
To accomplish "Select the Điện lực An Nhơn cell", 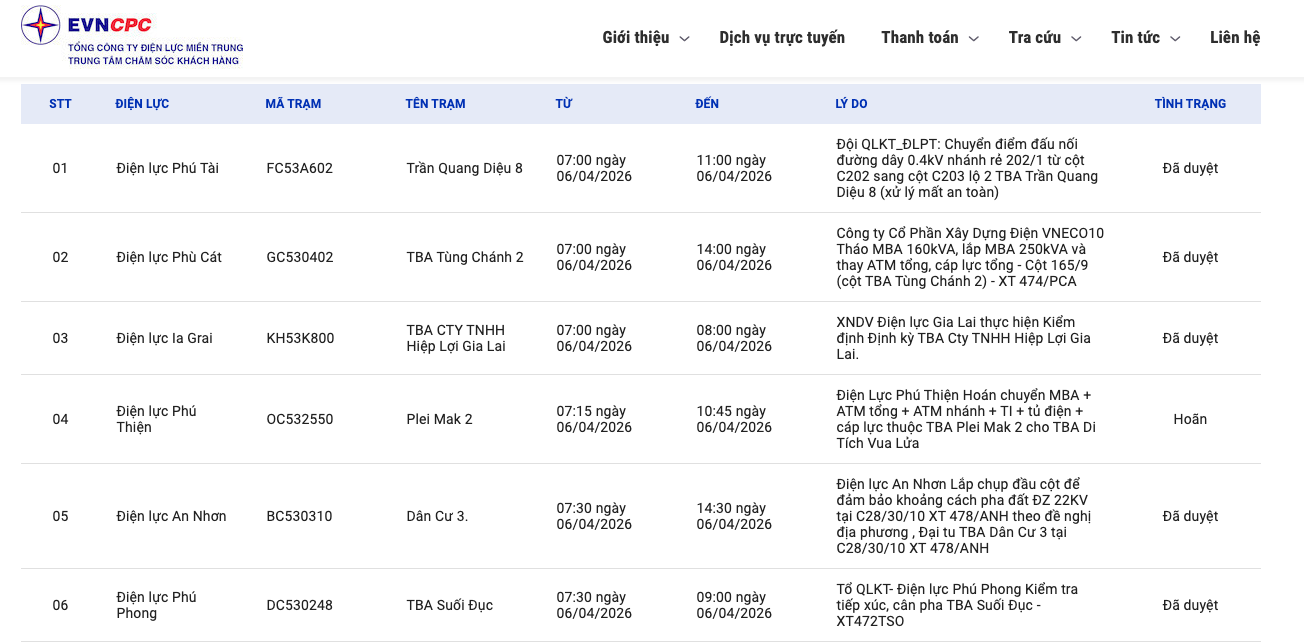I will coord(171,516).
